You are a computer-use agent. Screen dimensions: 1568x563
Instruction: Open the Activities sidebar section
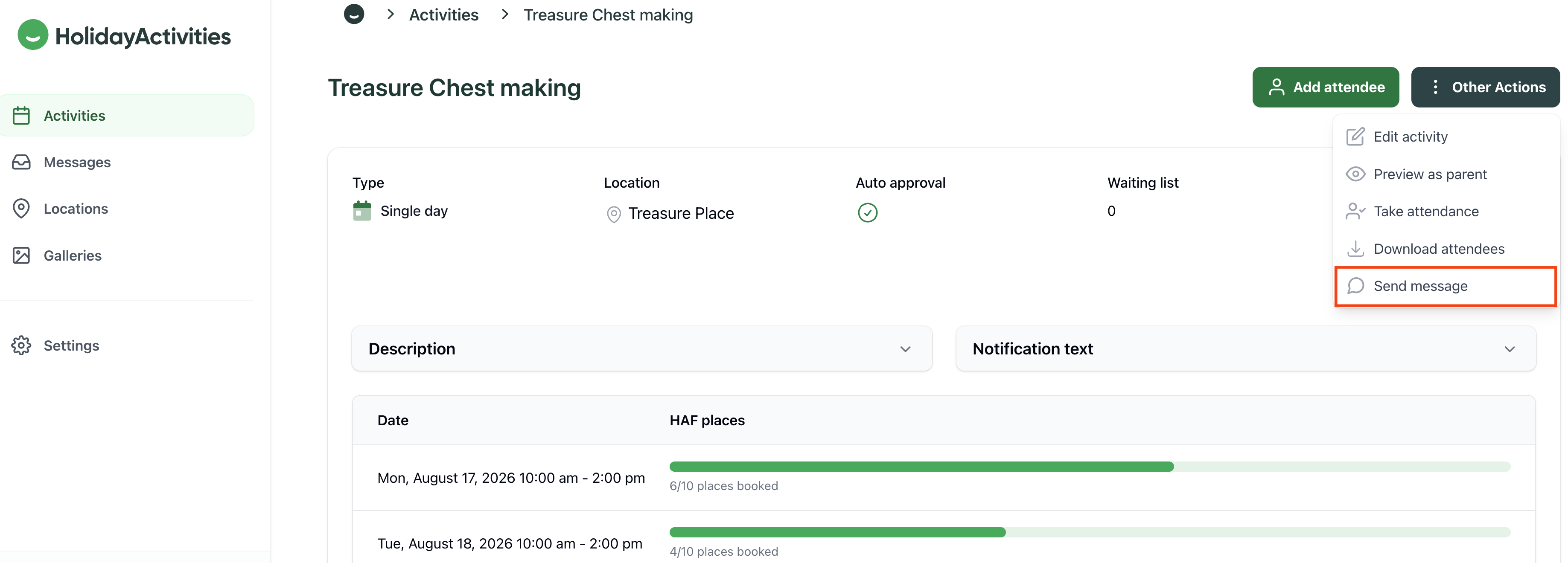(x=127, y=116)
